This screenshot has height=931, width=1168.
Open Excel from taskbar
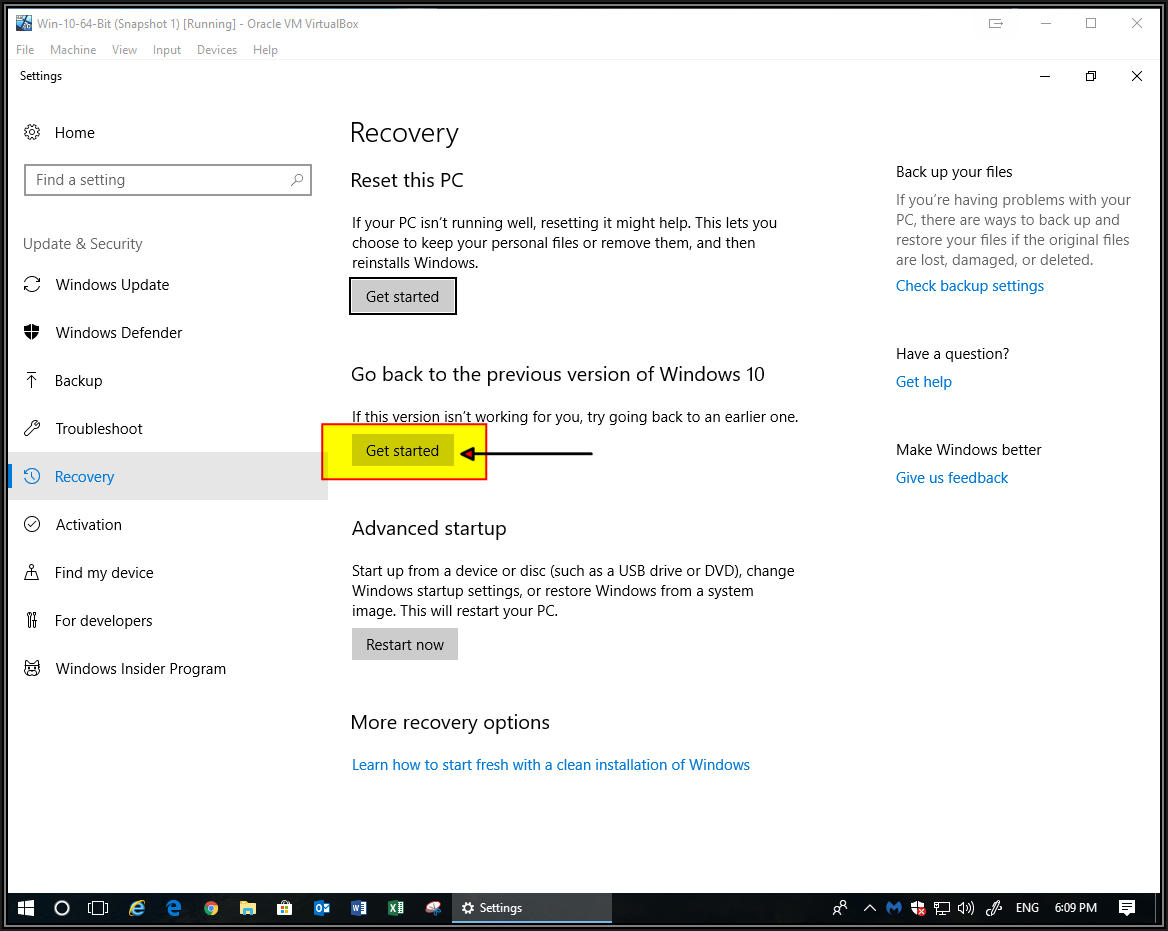[x=396, y=908]
